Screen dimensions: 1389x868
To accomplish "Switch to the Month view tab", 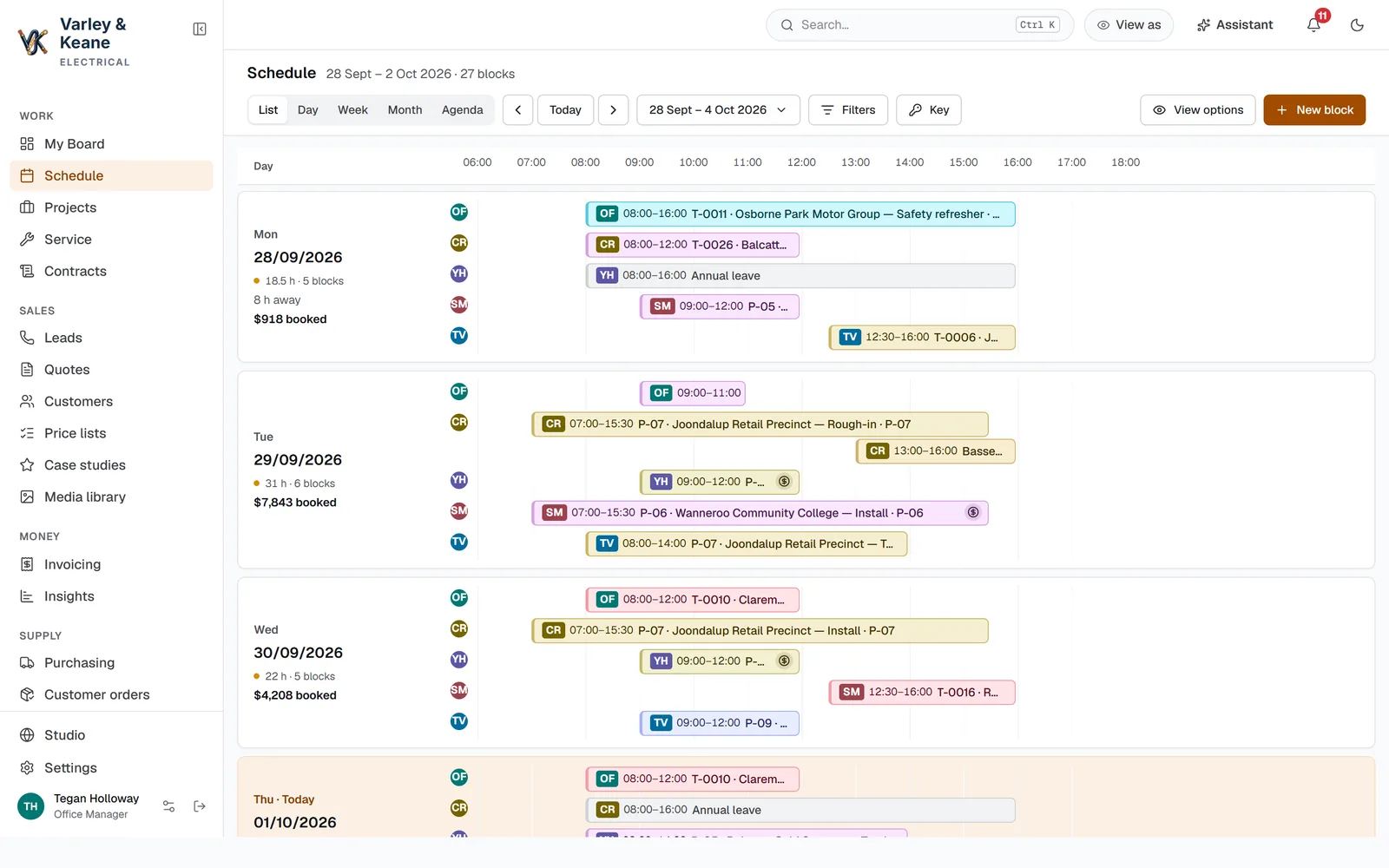I will tap(405, 110).
